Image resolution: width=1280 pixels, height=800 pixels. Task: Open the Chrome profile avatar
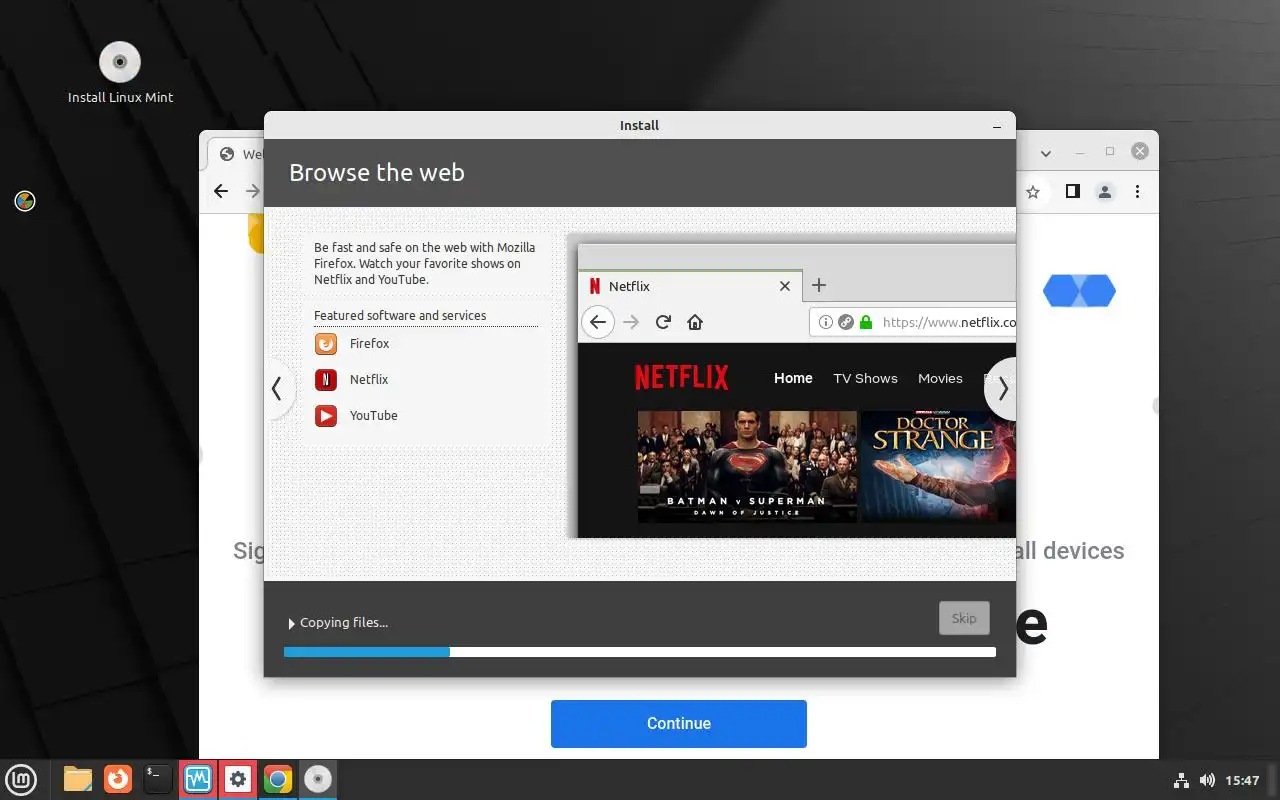1105,191
